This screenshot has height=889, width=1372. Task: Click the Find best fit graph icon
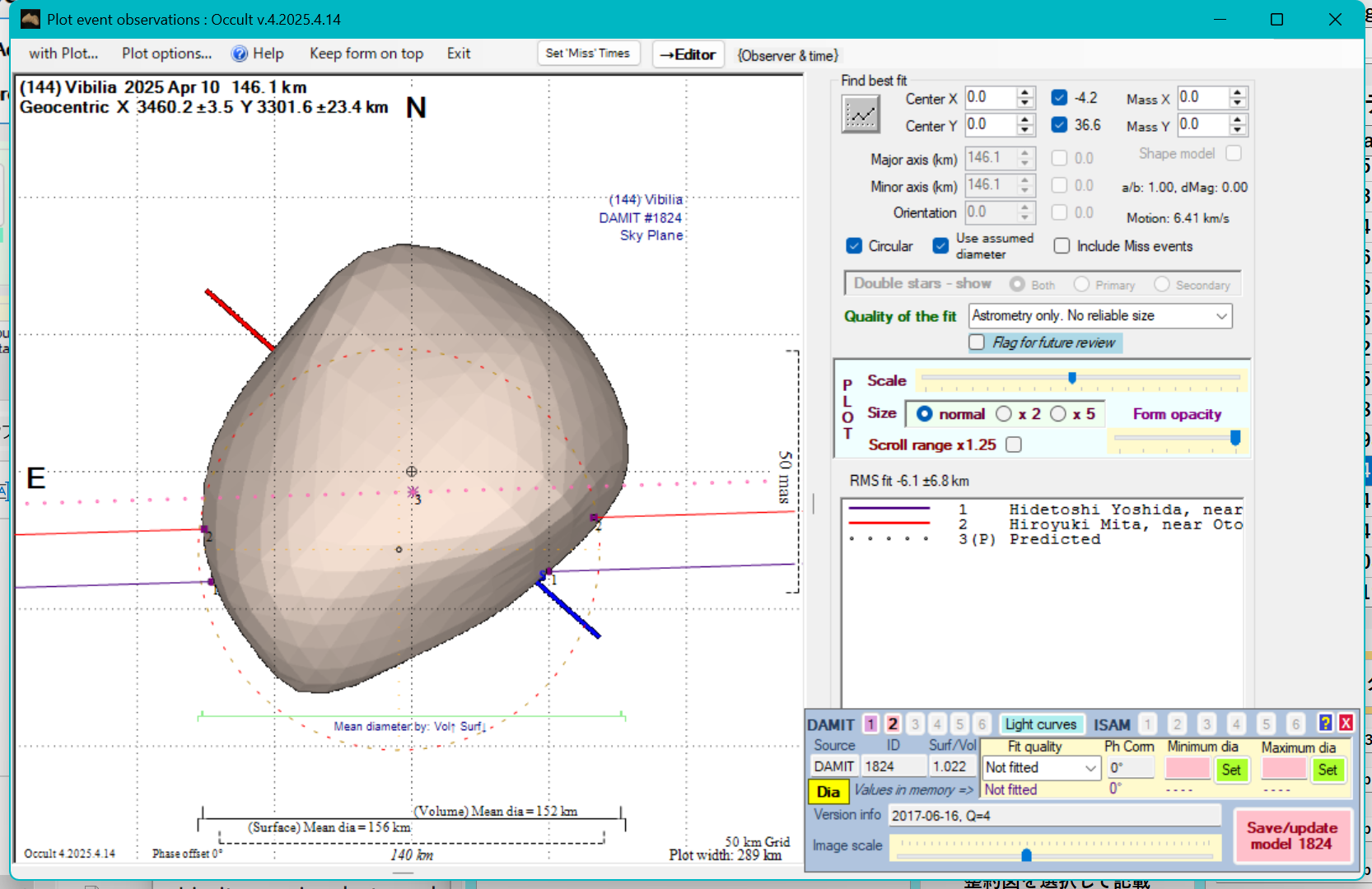coord(861,114)
